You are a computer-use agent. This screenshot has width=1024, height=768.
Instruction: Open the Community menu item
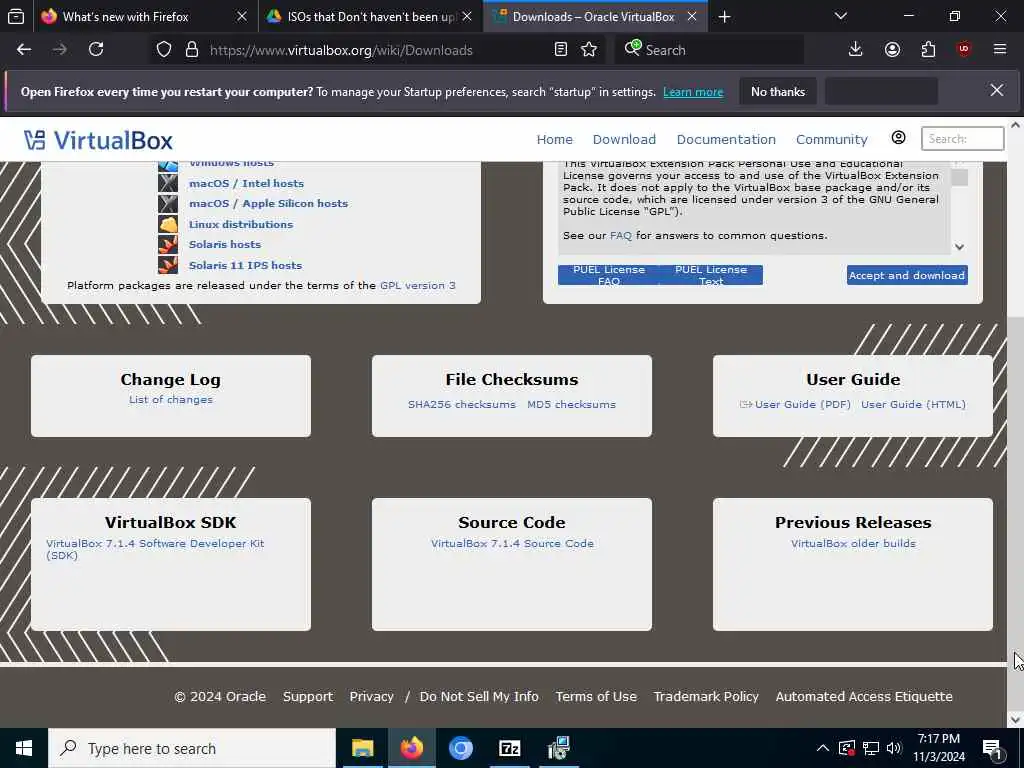tap(832, 139)
